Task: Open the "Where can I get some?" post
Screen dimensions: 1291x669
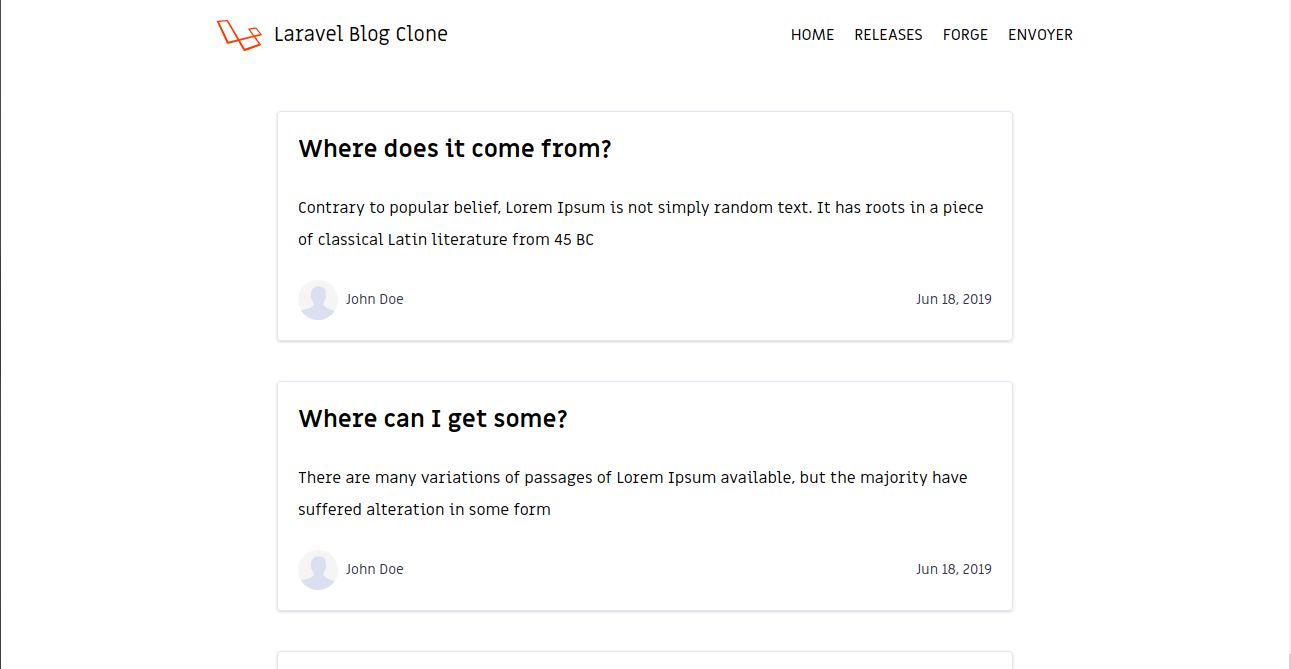Action: click(x=433, y=419)
